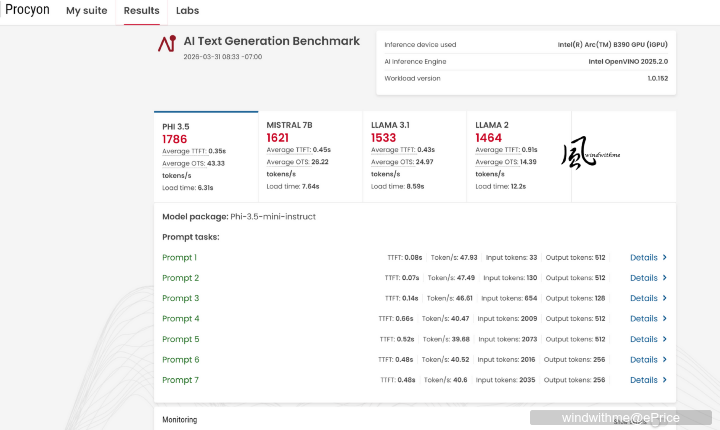Click the PHI 3.5 score 1786

point(174,139)
